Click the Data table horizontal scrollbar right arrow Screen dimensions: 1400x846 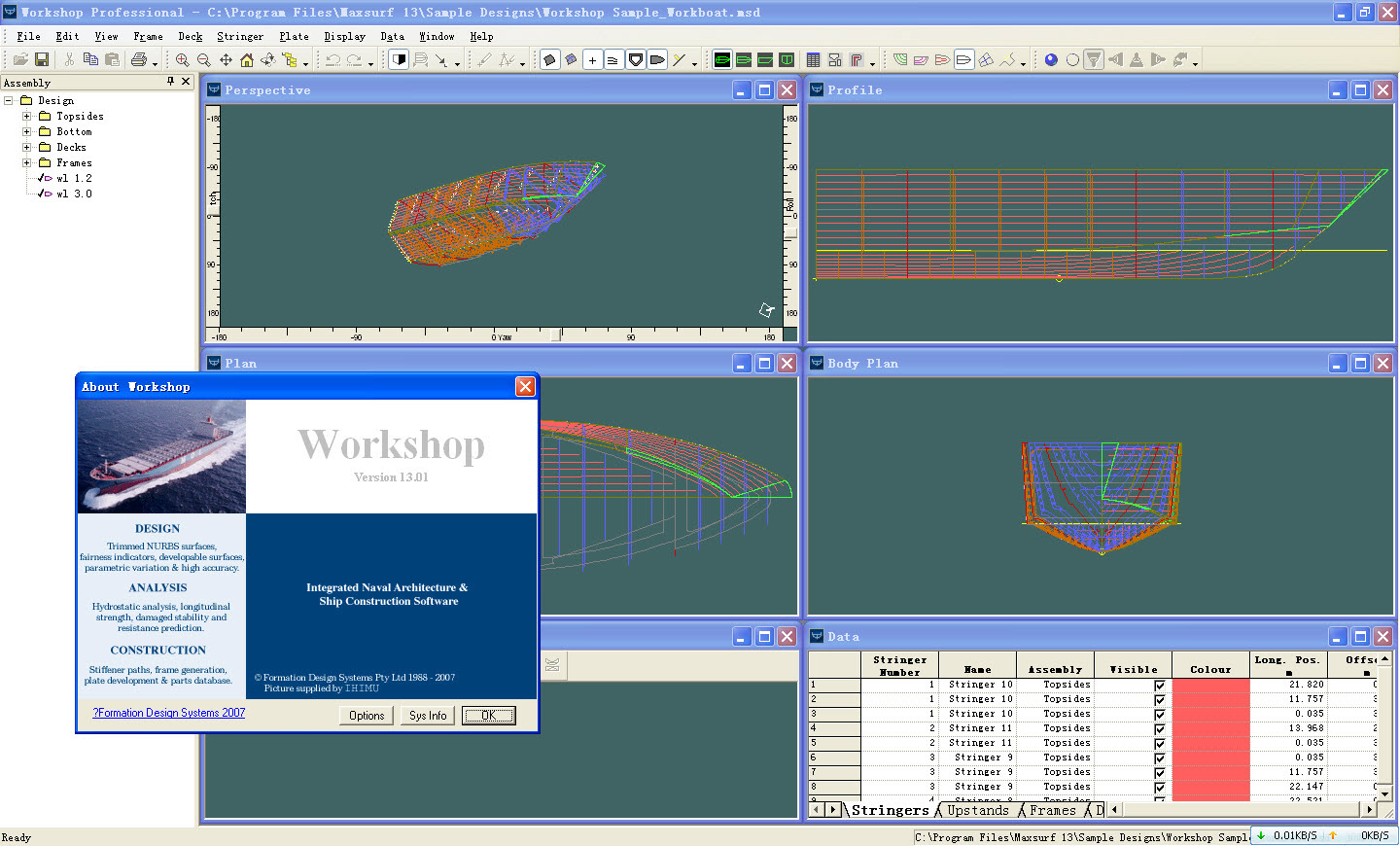tap(1370, 809)
